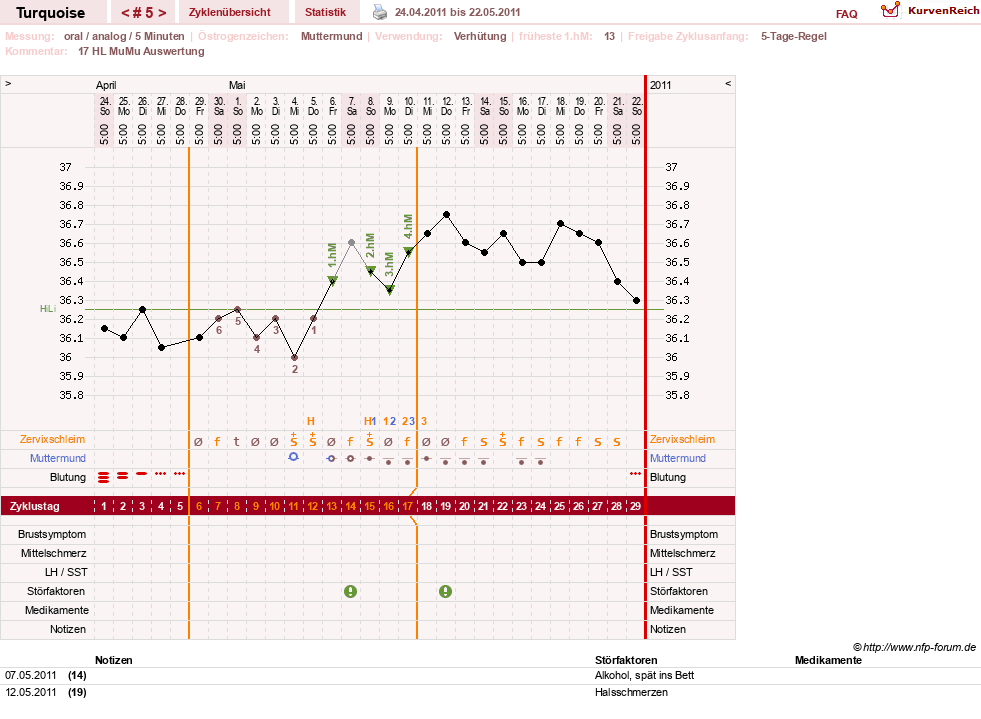The height and width of the screenshot is (719, 981).
Task: Click the t Zervixschleim symbol on day 8
Action: 236,441
